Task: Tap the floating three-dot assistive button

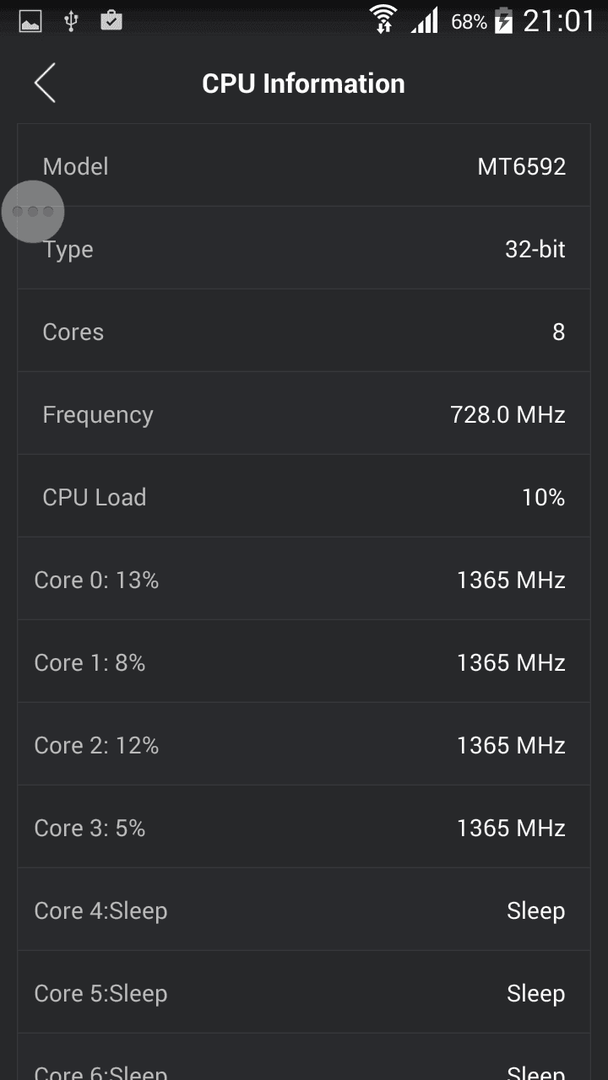Action: pyautogui.click(x=32, y=211)
